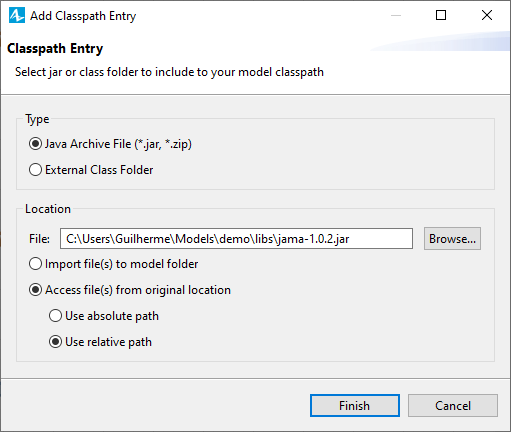
Task: Click the 'Classpath Entry' bold heading
Action: click(55, 49)
